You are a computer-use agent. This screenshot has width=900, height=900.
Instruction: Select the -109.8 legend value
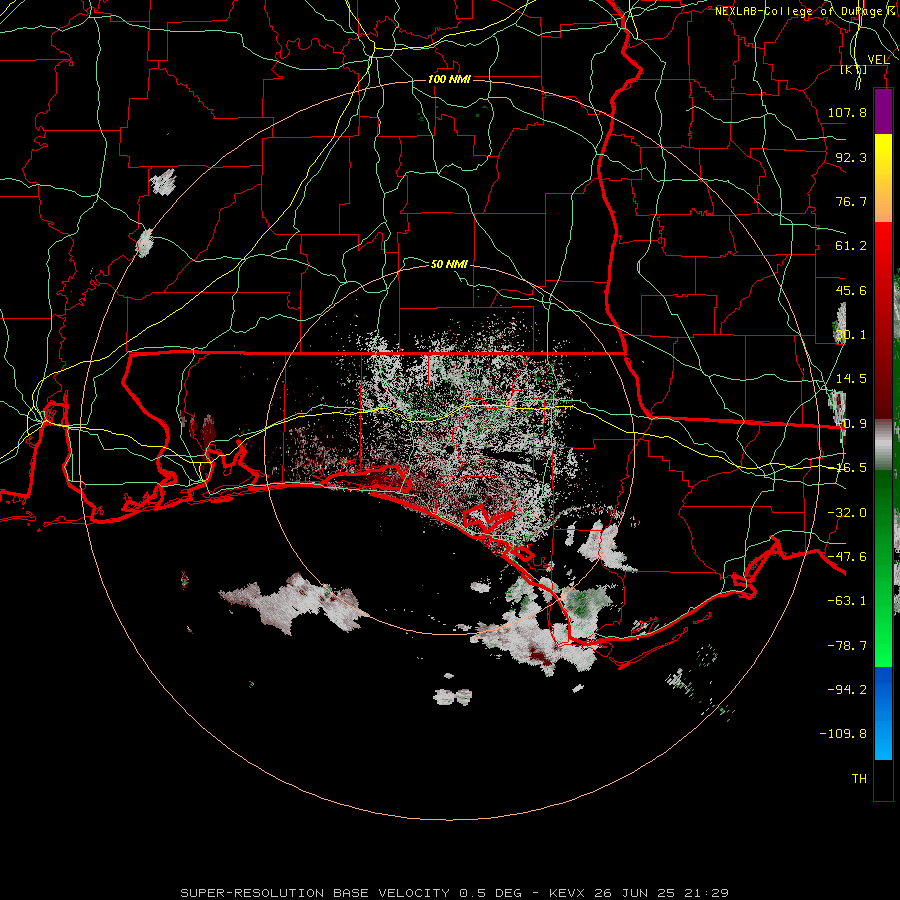tap(843, 734)
